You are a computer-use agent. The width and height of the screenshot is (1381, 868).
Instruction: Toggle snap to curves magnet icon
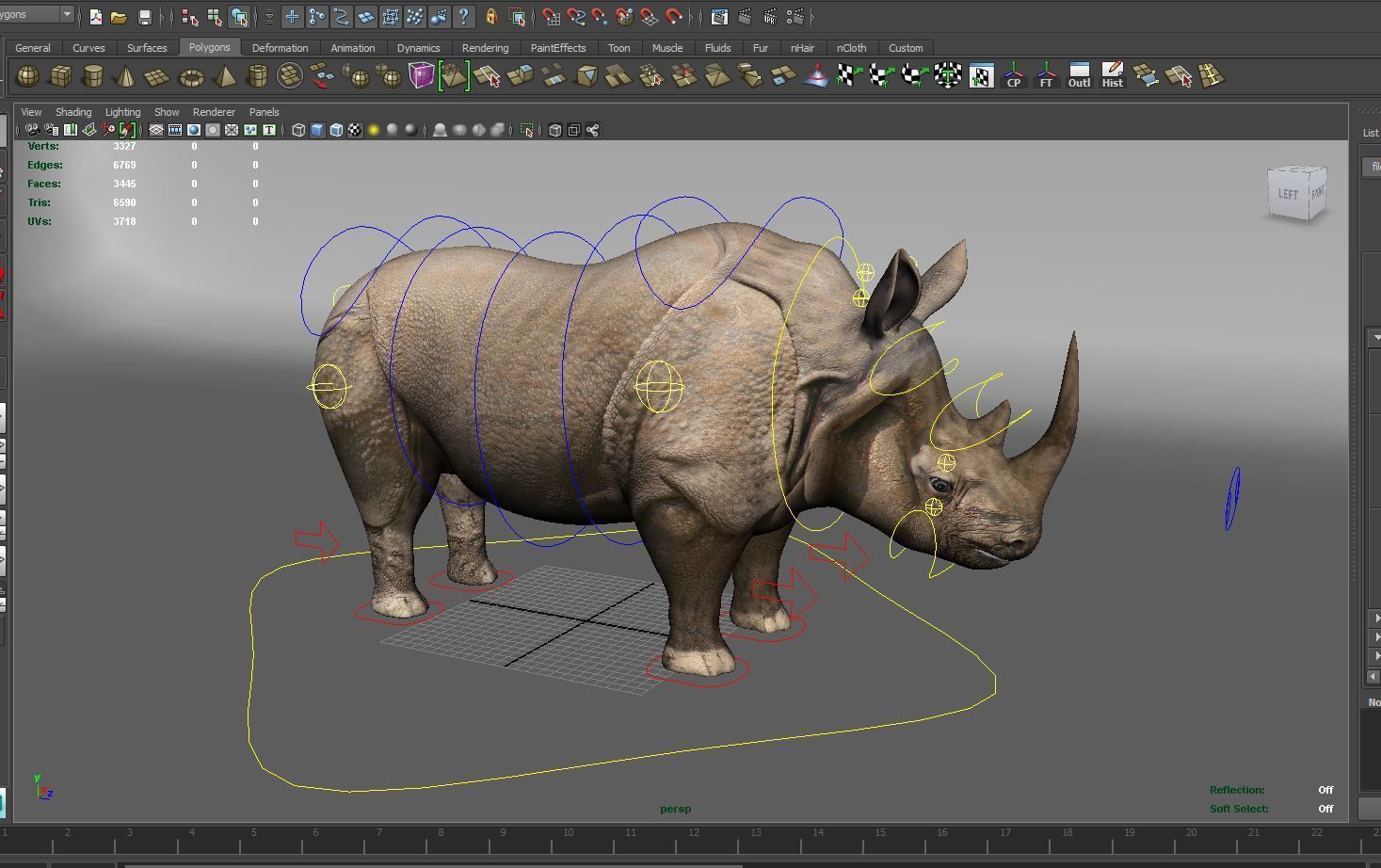576,17
